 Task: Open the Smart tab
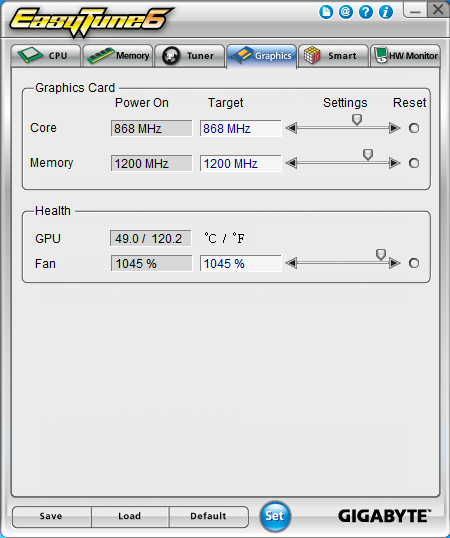point(333,56)
